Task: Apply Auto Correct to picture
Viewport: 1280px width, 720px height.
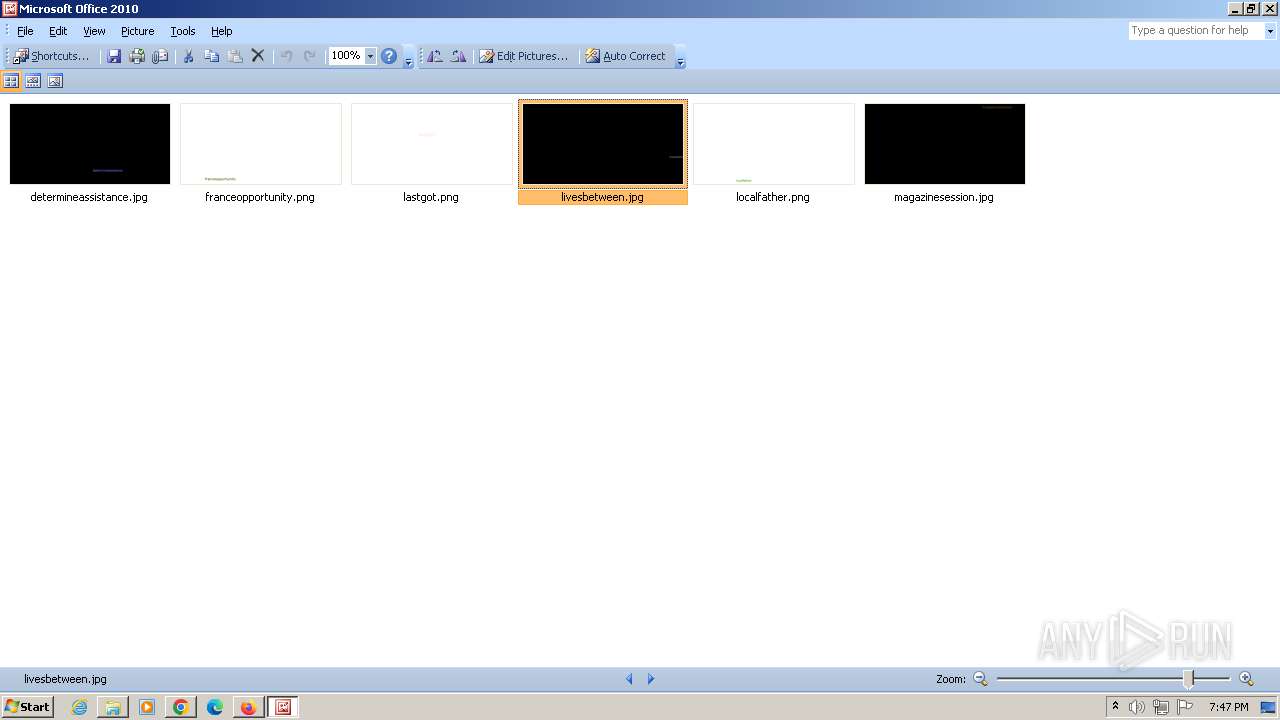Action: tap(626, 56)
